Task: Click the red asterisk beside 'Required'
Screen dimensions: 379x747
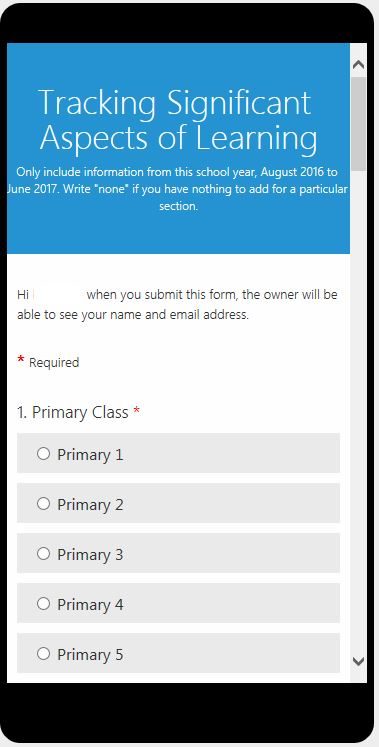Action: 20,360
